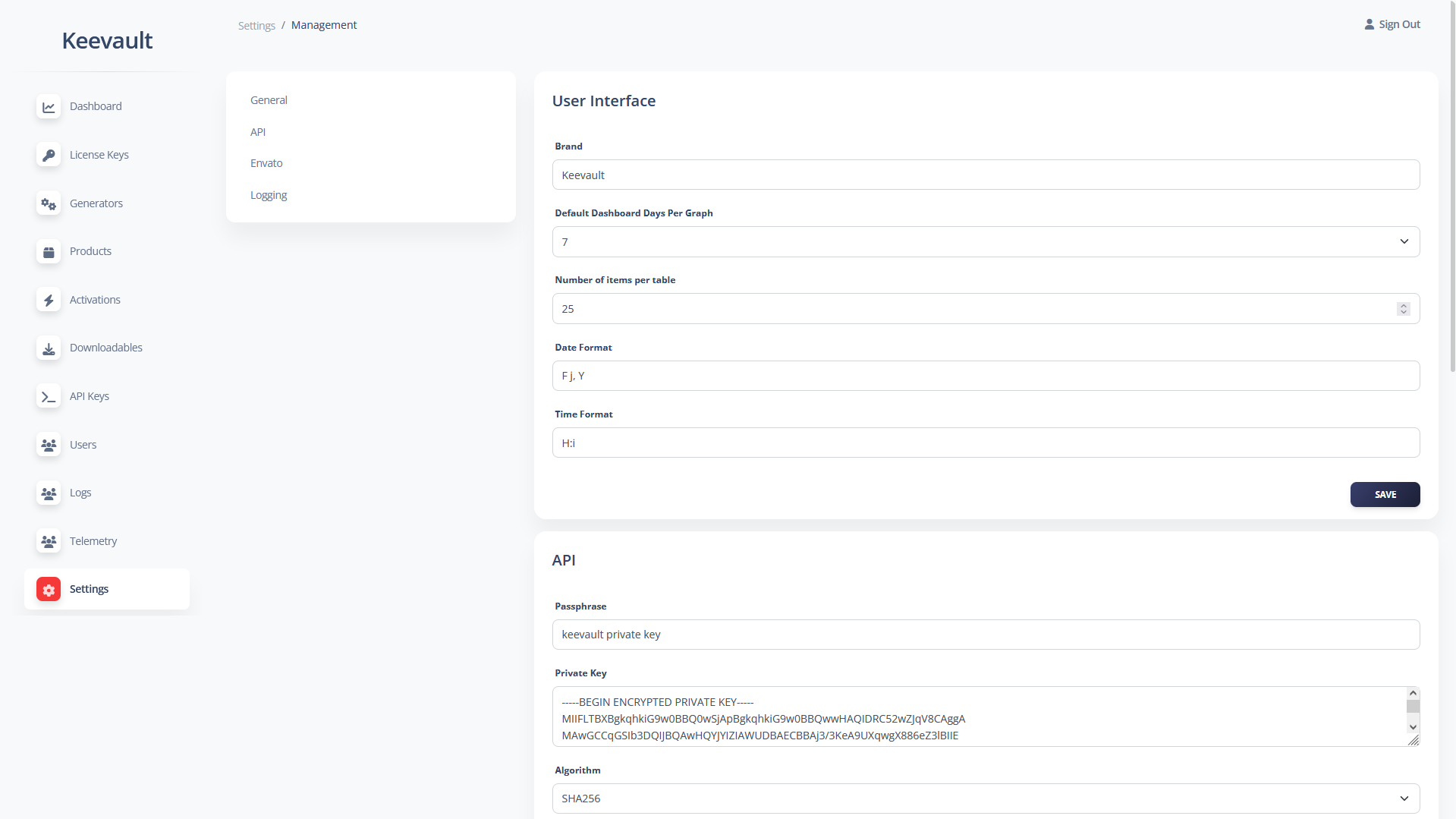Click the Sign Out link

(1392, 24)
